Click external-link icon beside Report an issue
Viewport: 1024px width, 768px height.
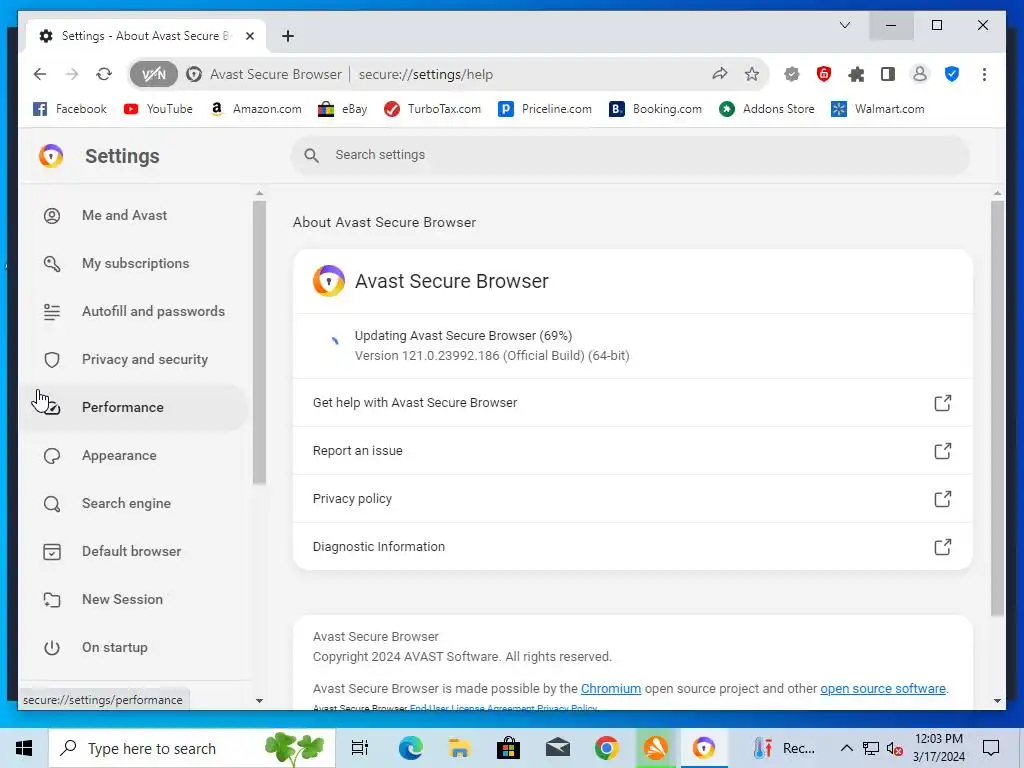pyautogui.click(x=942, y=451)
